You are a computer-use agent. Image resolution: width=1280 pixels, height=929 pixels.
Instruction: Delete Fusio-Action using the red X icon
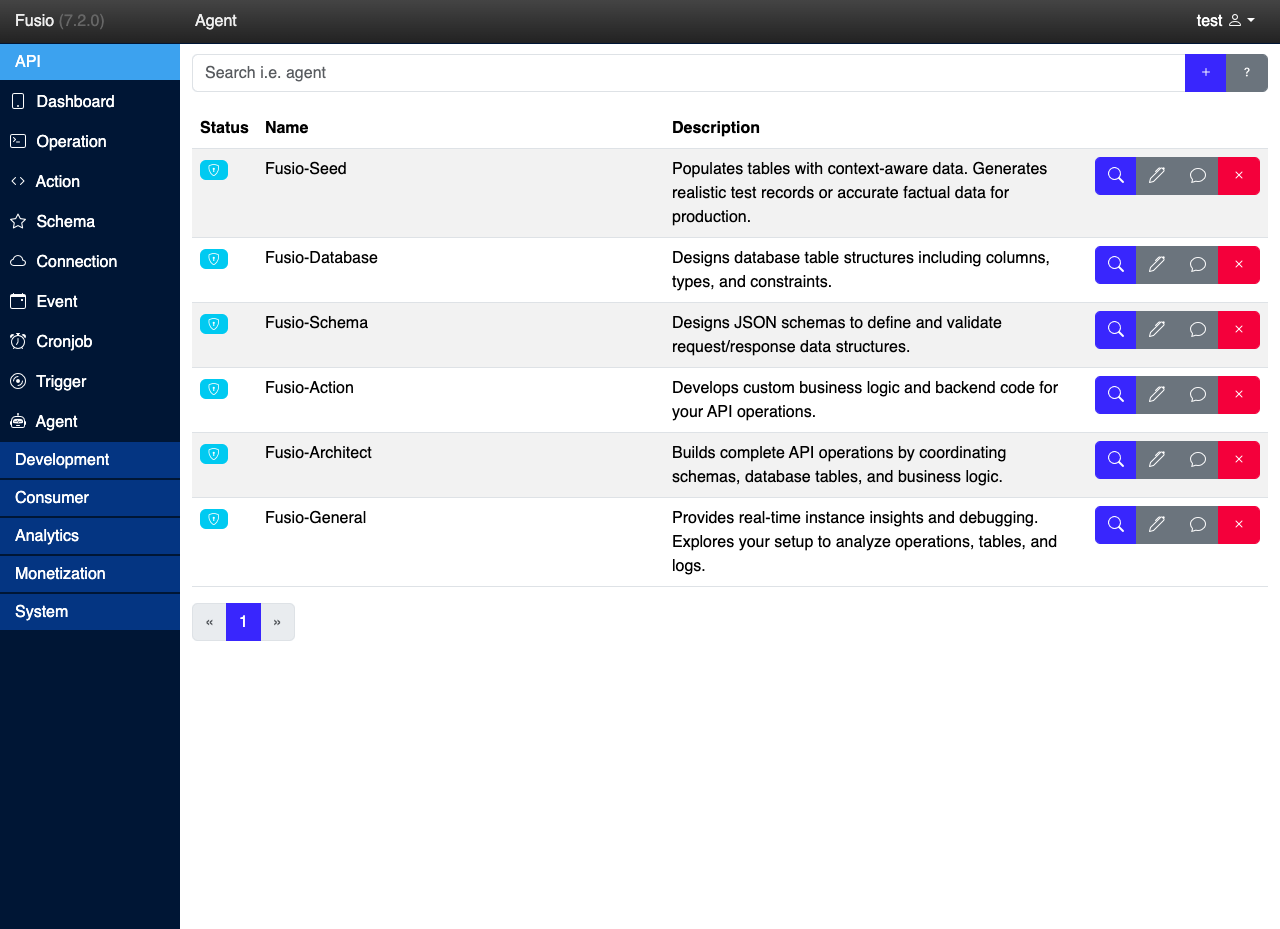(1239, 395)
